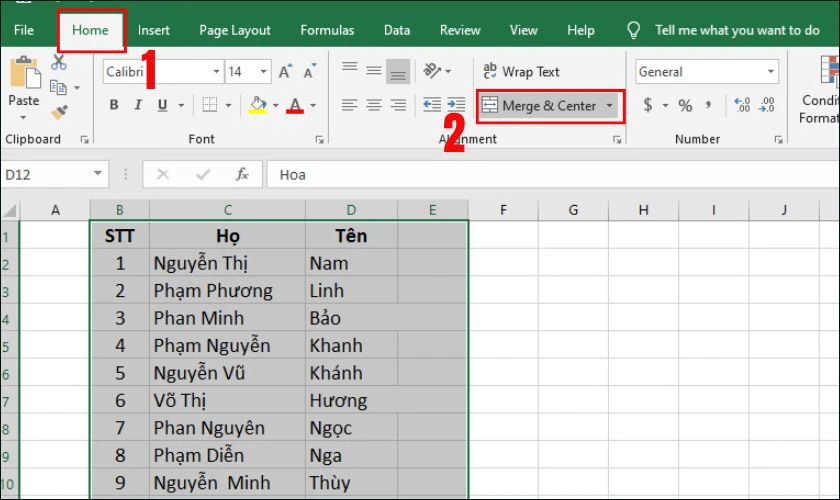Click formula bar showing Hoa

tap(553, 174)
